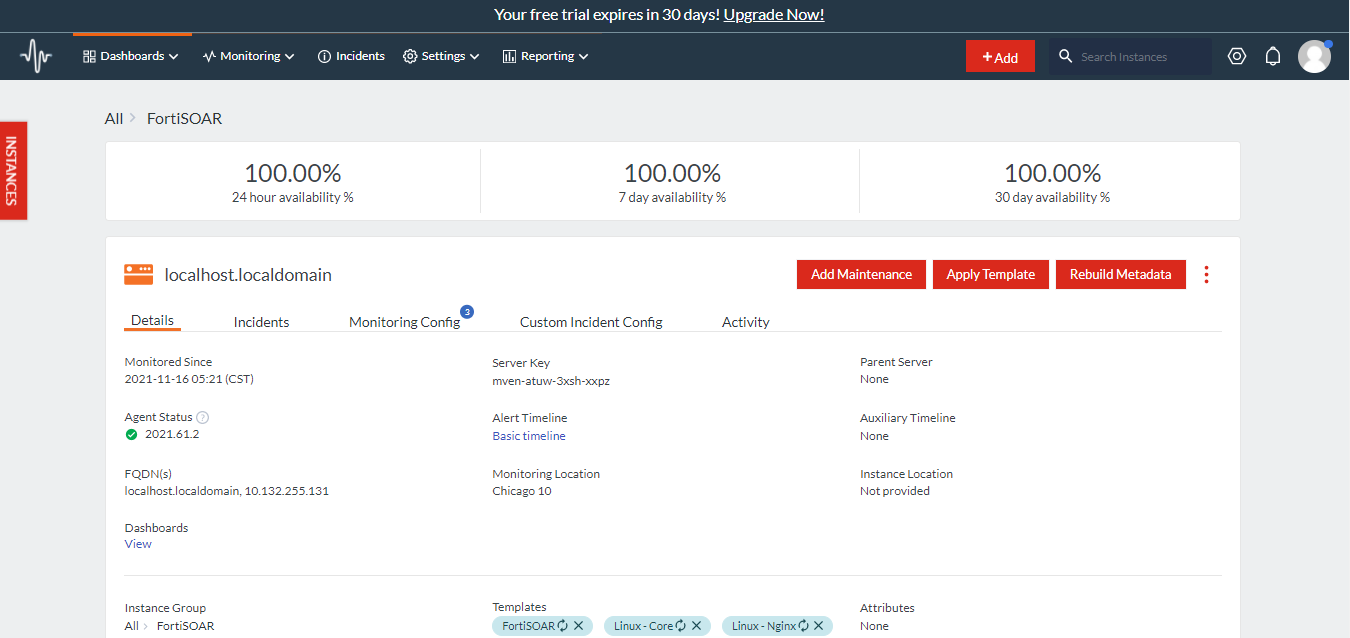Click the search magnifier icon

pos(1065,56)
